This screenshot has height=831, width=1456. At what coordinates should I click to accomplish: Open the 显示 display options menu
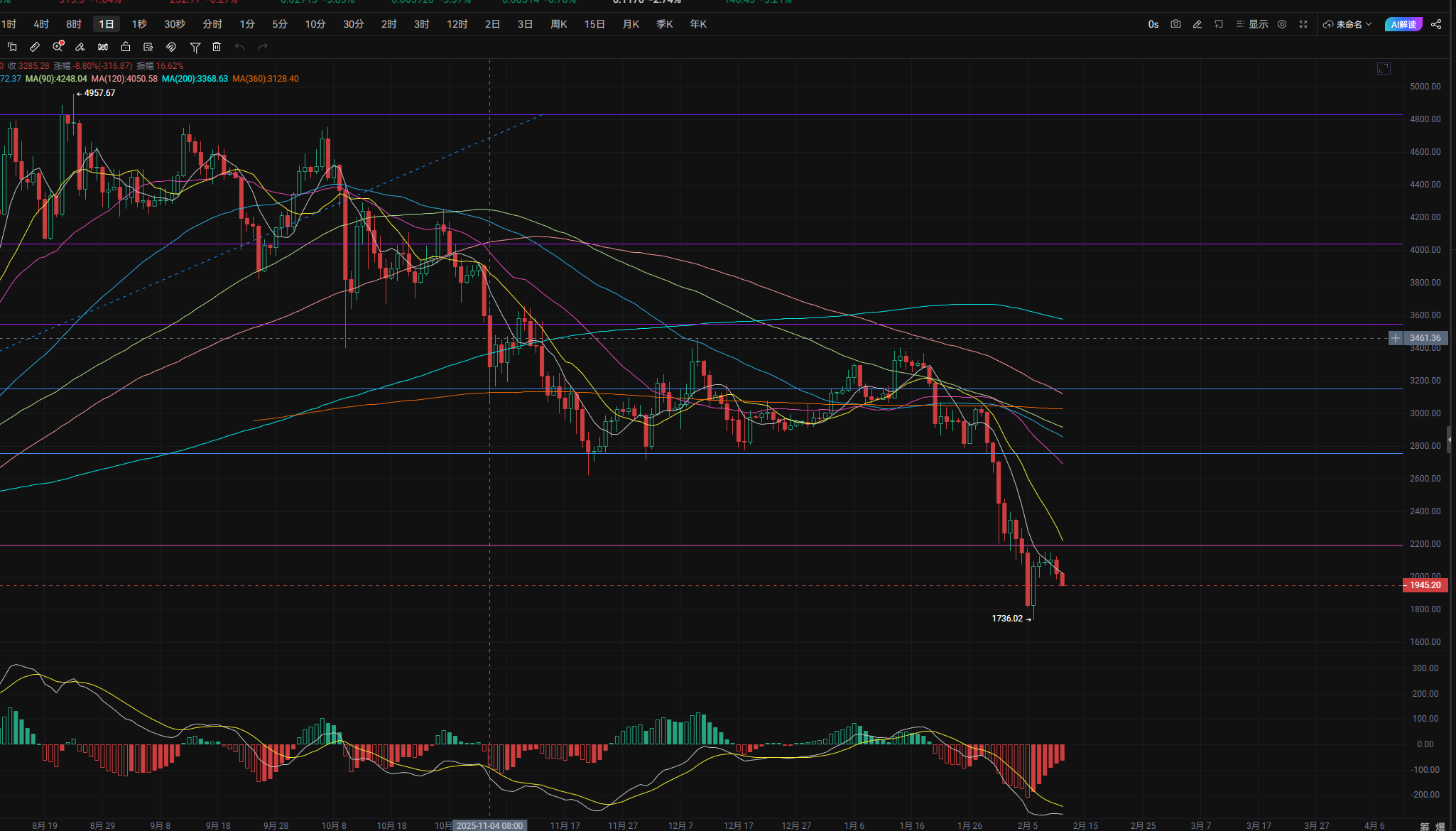pyautogui.click(x=1252, y=24)
